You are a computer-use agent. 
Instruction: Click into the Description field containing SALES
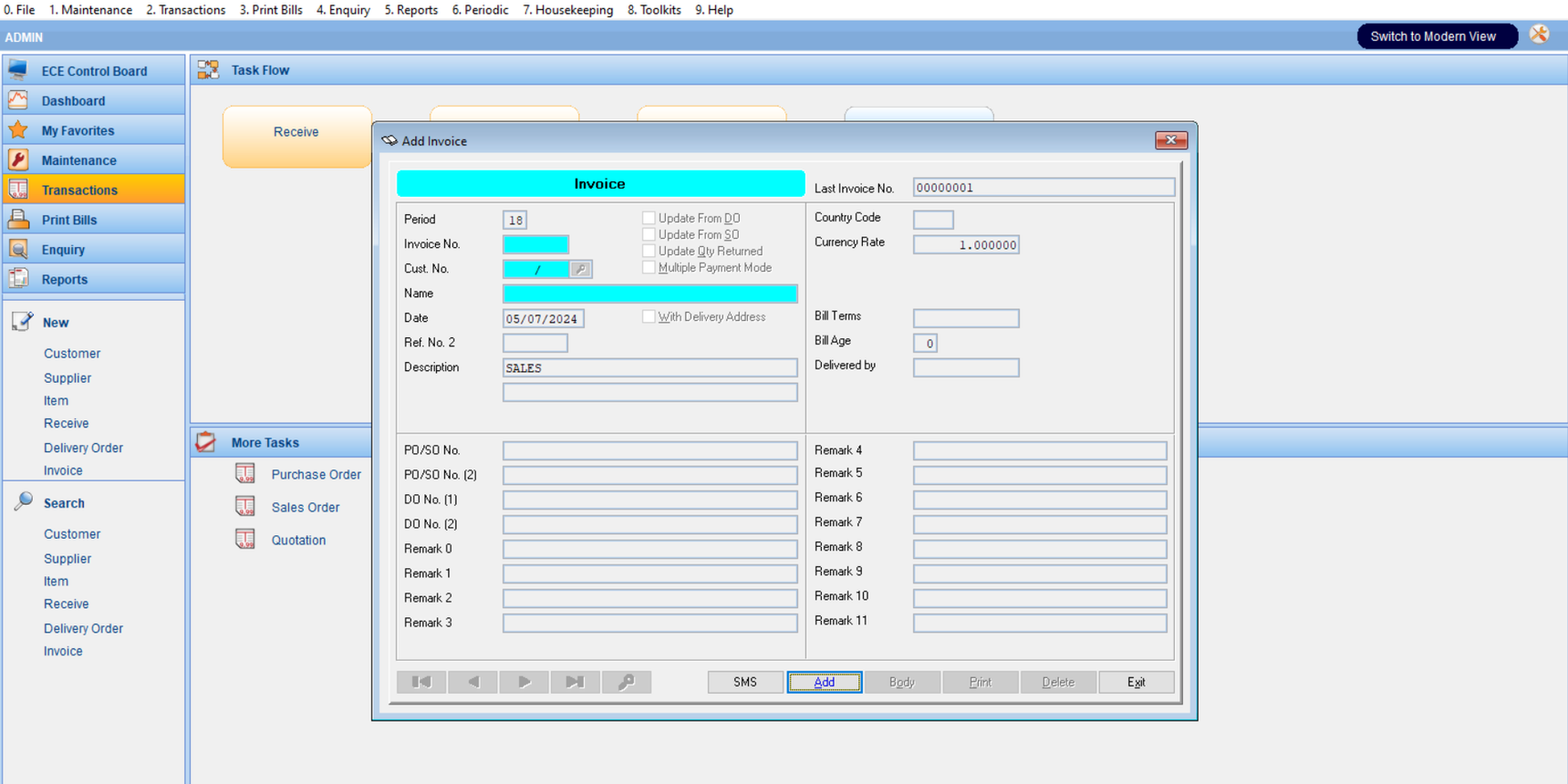pos(649,368)
